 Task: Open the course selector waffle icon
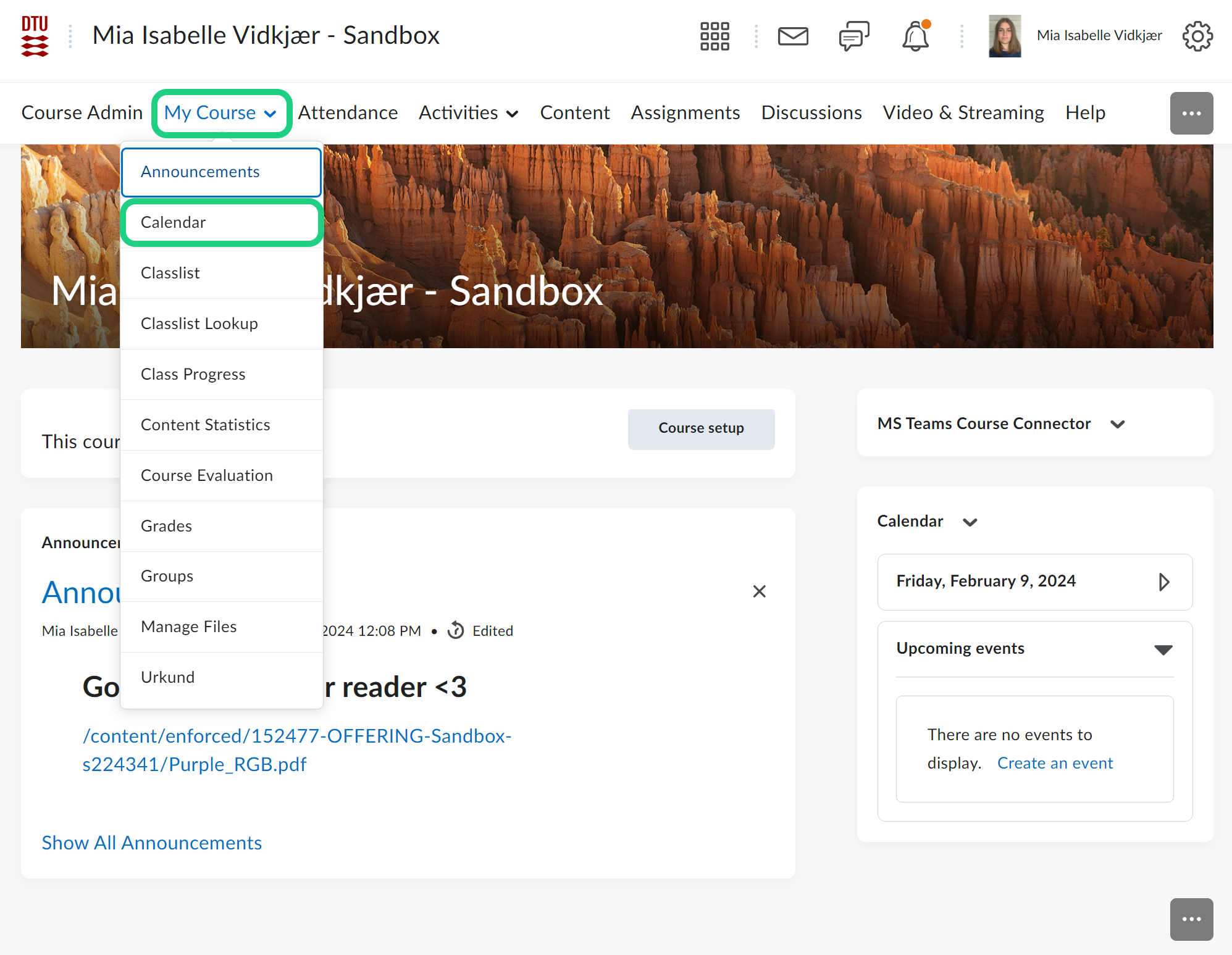tap(714, 36)
